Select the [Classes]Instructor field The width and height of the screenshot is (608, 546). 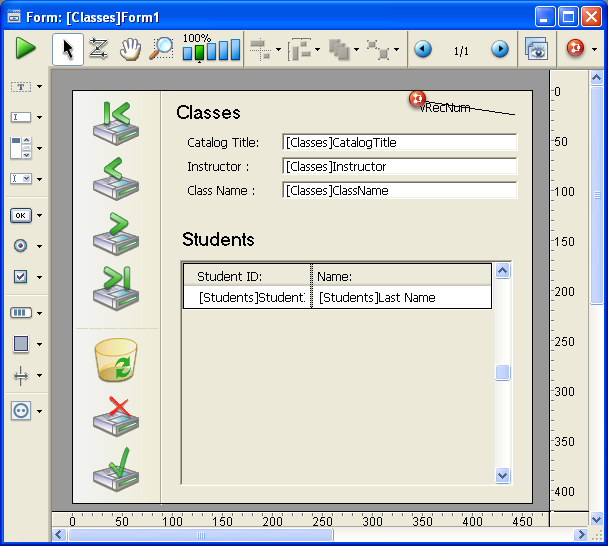point(399,167)
